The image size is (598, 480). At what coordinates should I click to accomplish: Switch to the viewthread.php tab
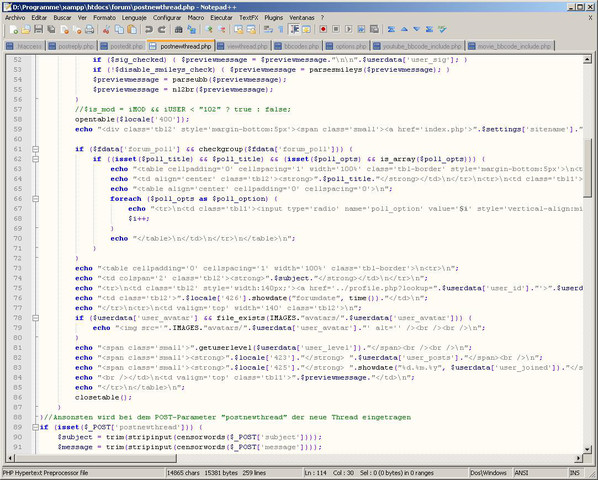(x=243, y=46)
